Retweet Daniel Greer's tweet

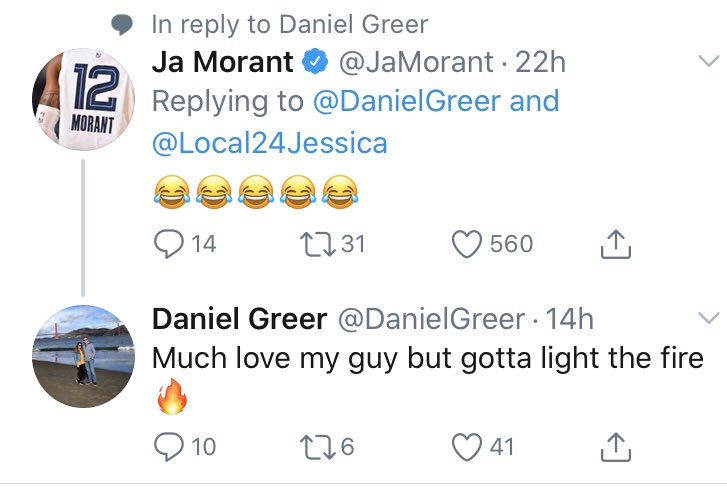(x=315, y=446)
